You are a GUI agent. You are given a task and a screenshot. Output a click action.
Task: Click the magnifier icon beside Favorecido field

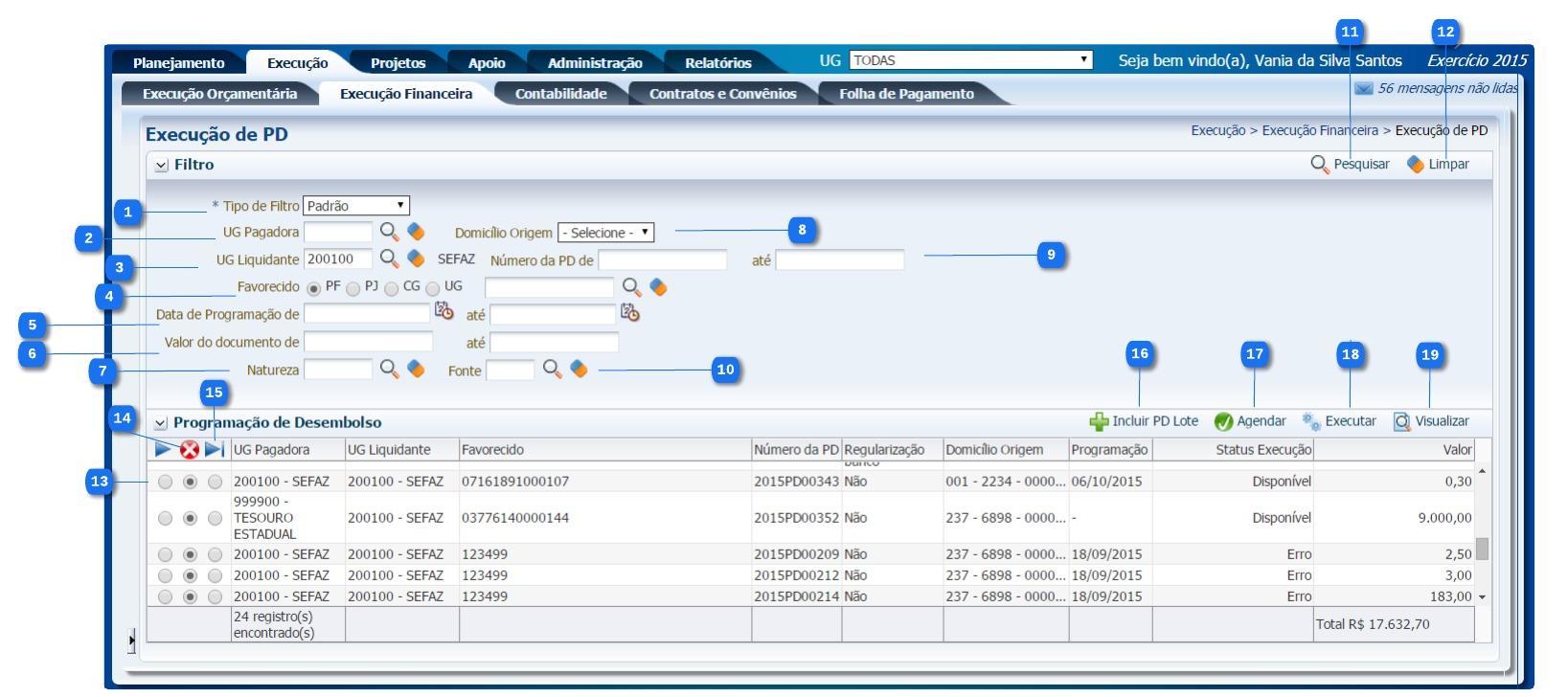coord(631,286)
